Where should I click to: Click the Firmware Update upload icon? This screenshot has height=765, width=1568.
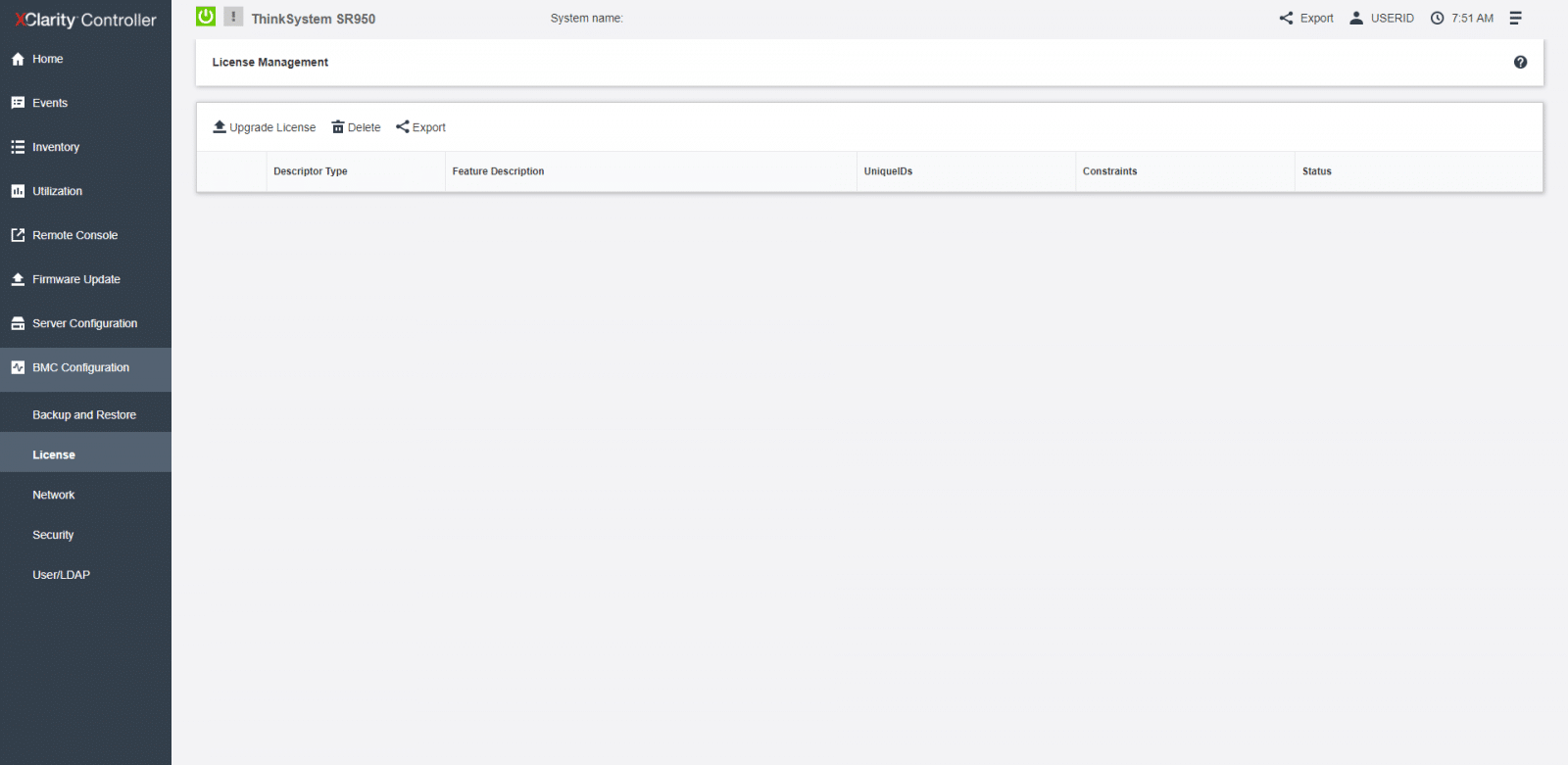pyautogui.click(x=18, y=279)
